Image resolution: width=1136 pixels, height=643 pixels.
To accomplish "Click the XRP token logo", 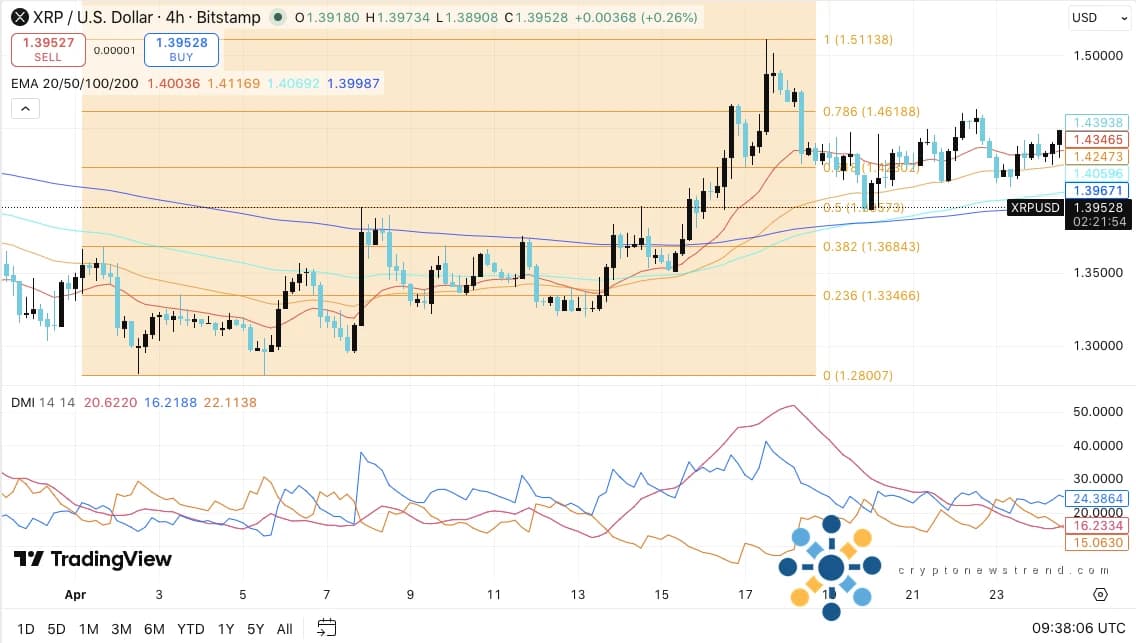I will [19, 17].
